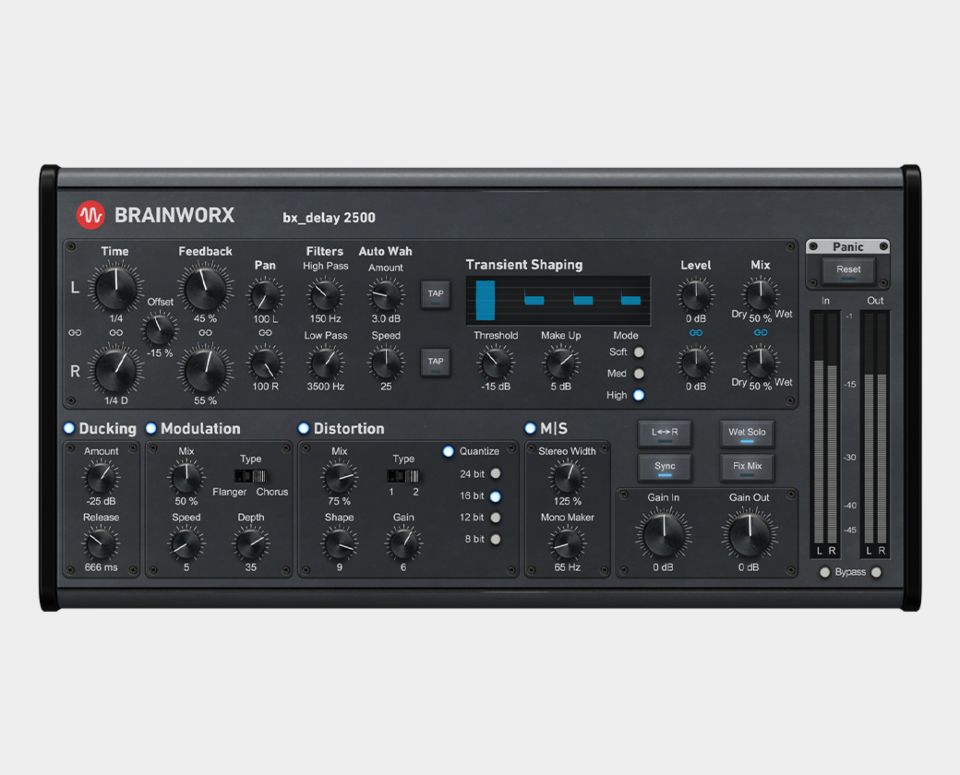This screenshot has width=960, height=775.
Task: Click the link icon between Mix knobs
Action: [761, 332]
